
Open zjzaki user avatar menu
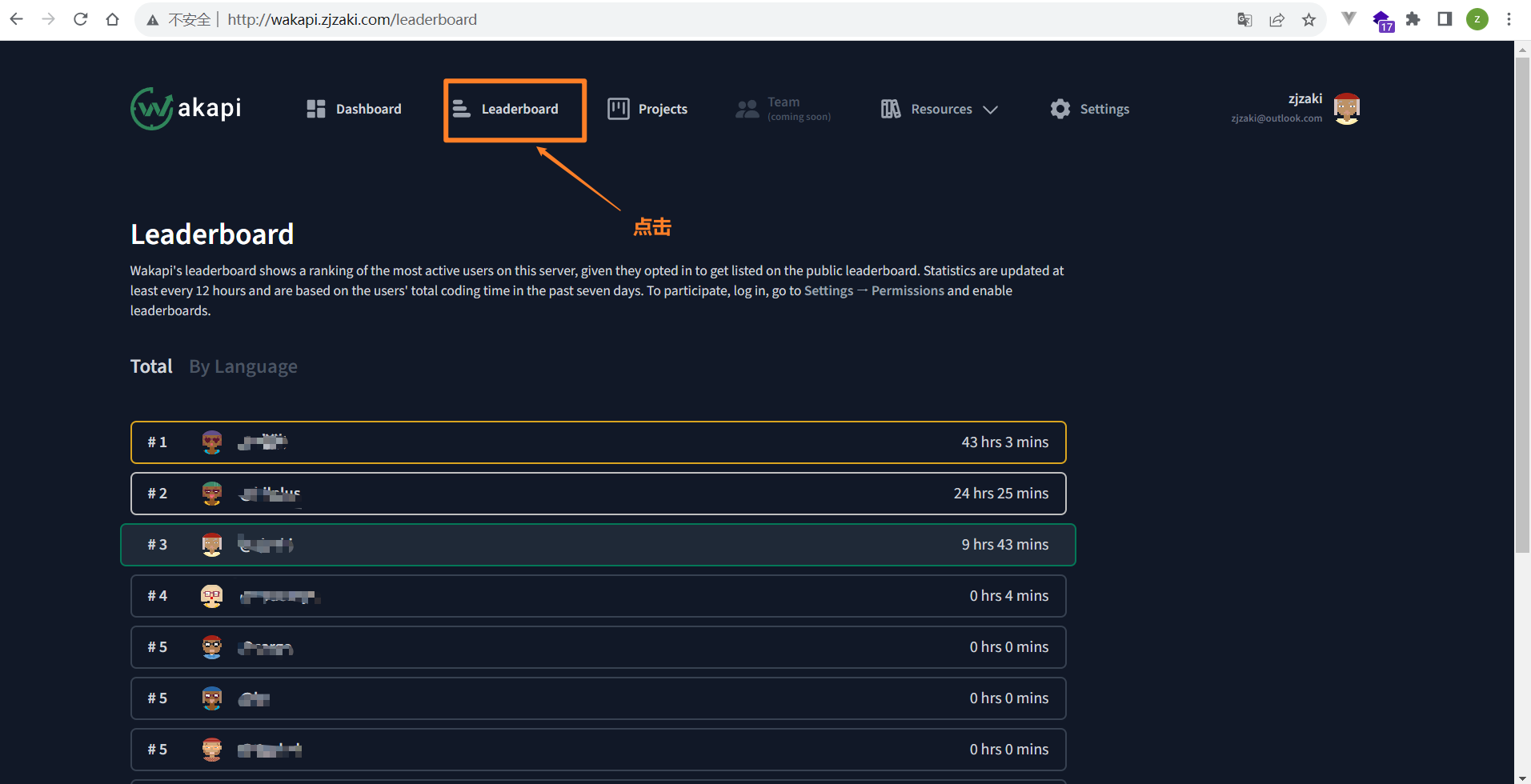coord(1347,109)
